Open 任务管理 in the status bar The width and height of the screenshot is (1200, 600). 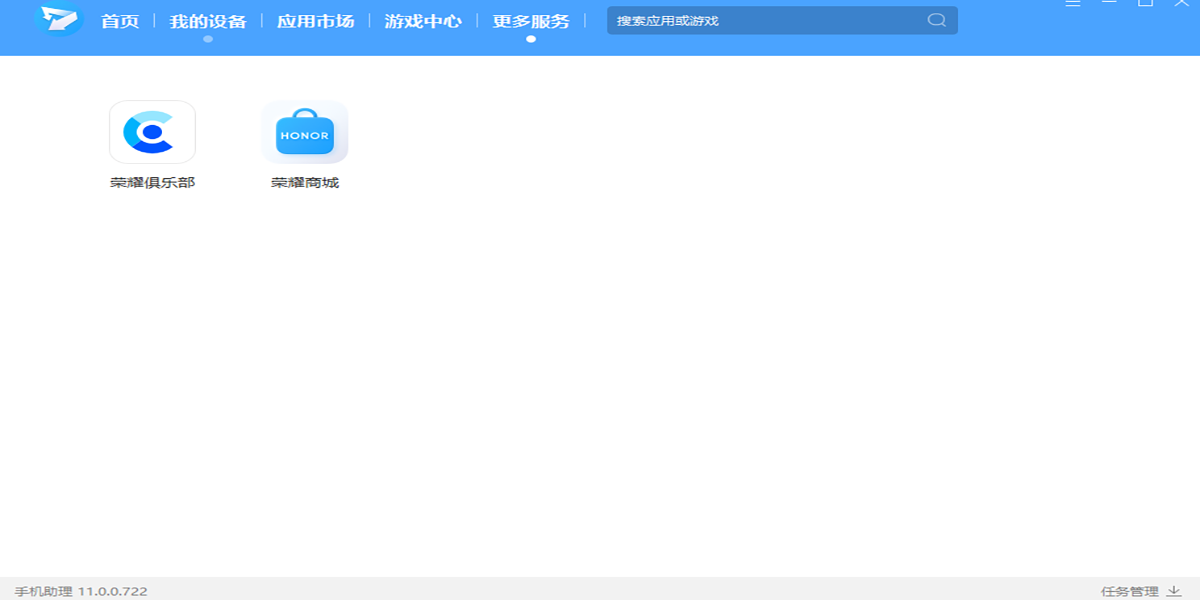1130,591
